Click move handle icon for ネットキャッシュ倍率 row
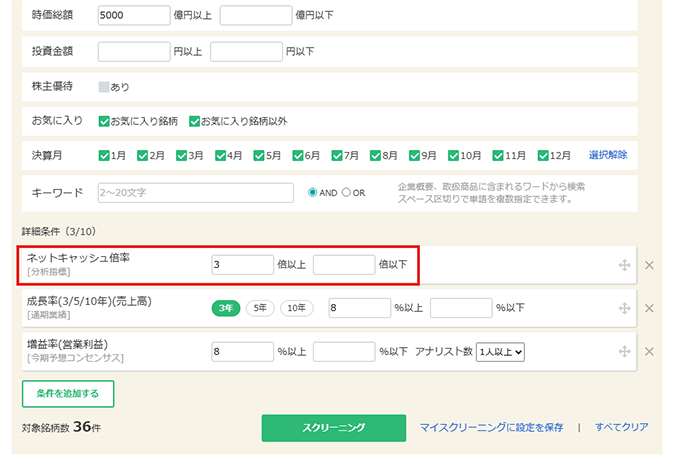 click(x=624, y=265)
